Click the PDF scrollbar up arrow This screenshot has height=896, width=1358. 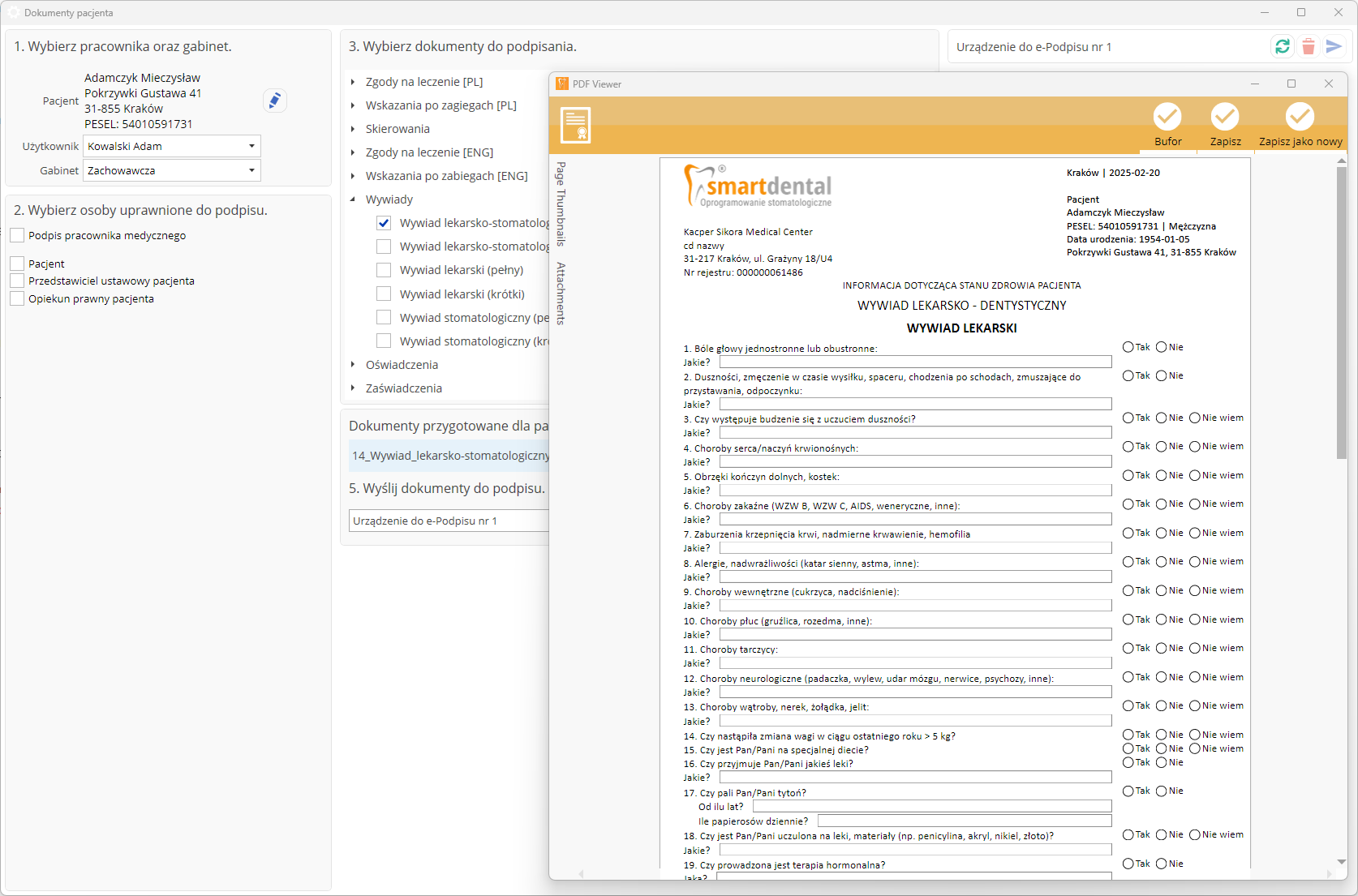pyautogui.click(x=1341, y=161)
